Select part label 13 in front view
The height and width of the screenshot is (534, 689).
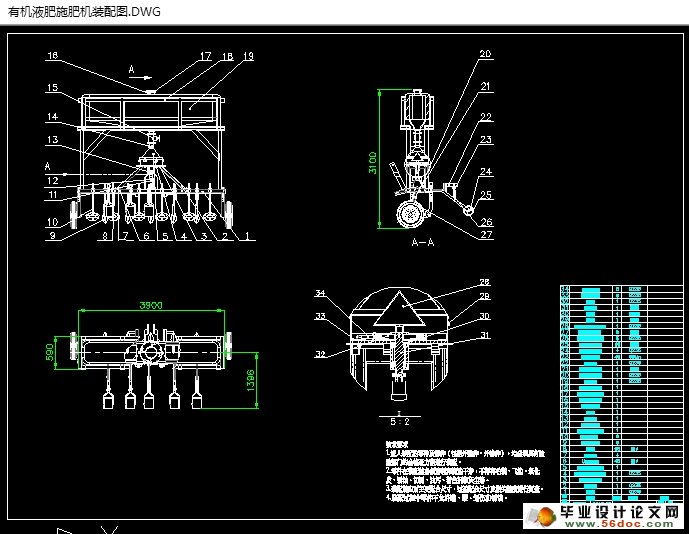click(x=52, y=139)
